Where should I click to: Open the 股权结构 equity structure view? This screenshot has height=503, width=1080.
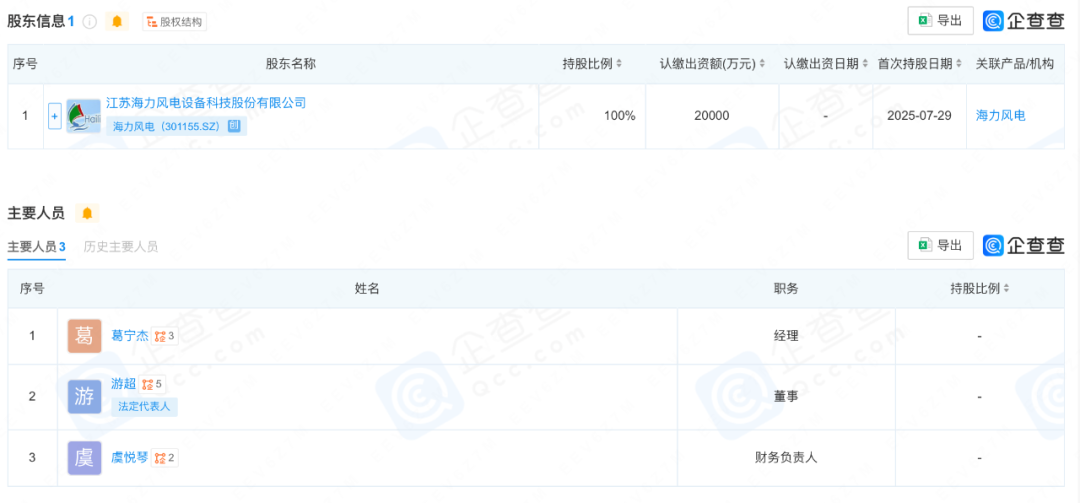[174, 22]
